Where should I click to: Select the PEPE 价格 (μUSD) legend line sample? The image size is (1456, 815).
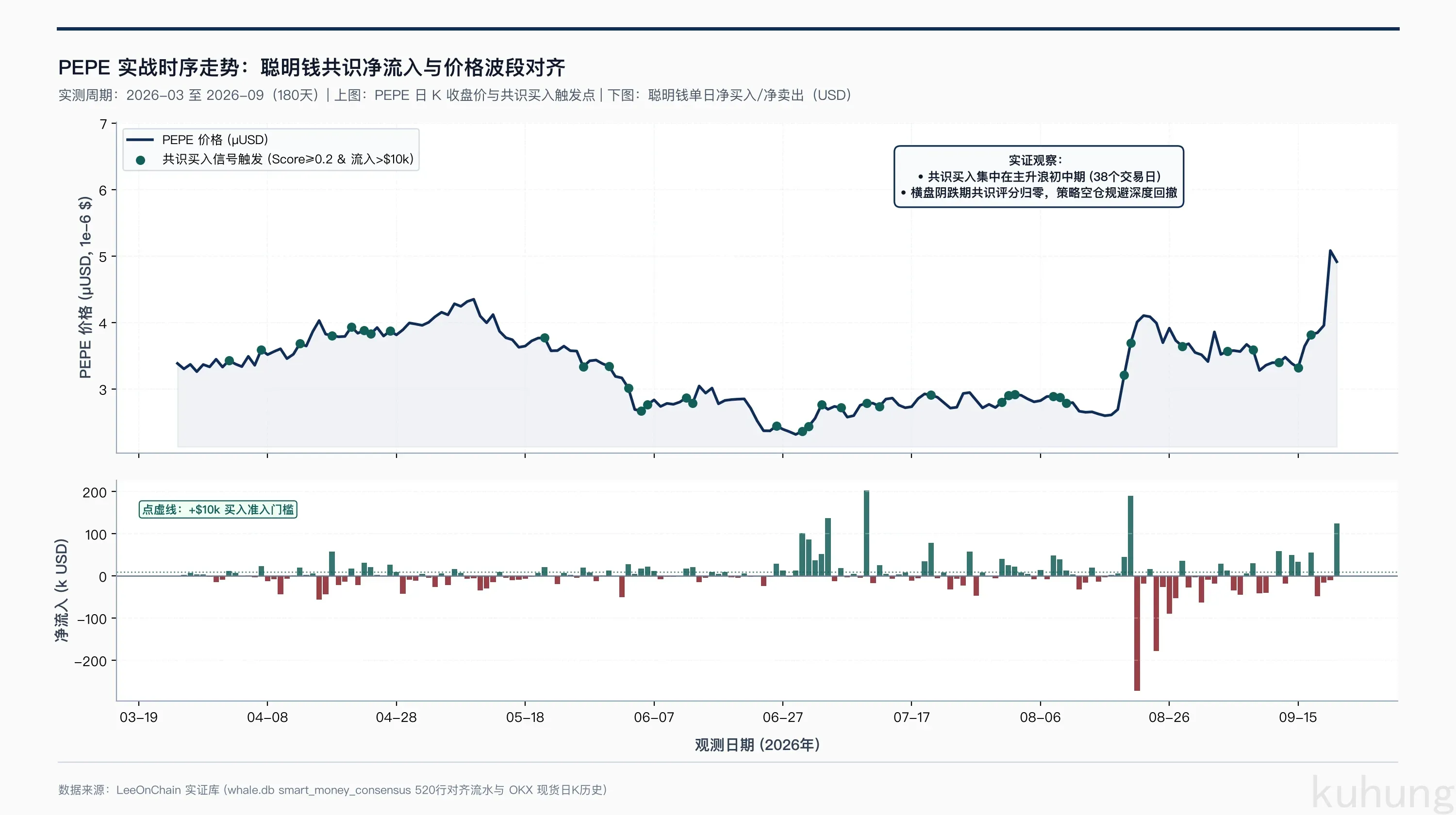[140, 140]
